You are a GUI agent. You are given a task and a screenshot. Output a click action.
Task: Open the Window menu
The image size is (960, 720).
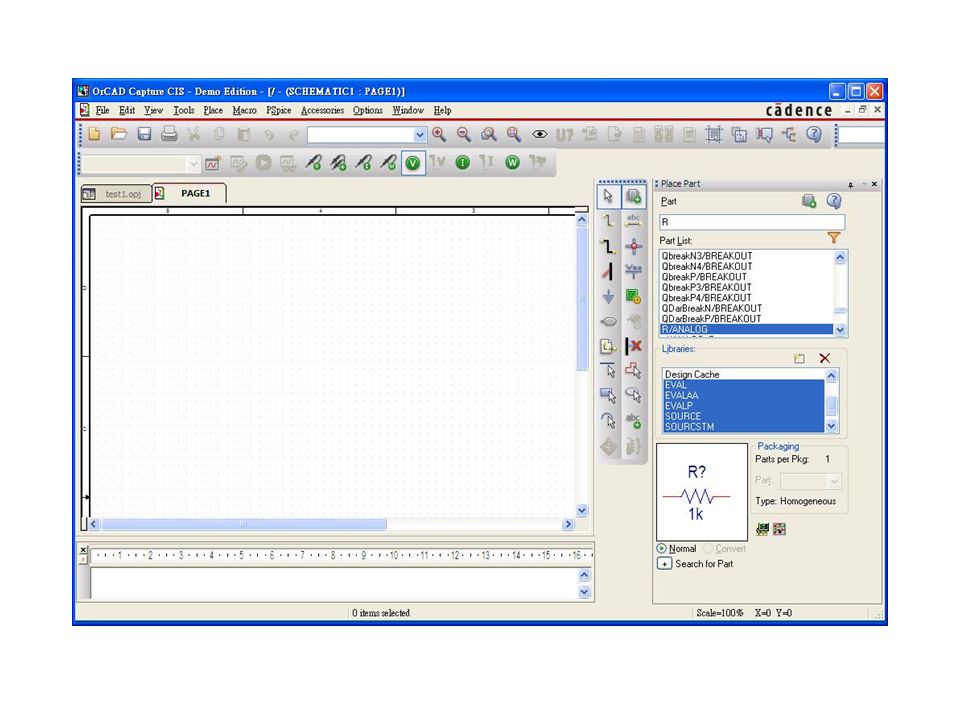(408, 110)
